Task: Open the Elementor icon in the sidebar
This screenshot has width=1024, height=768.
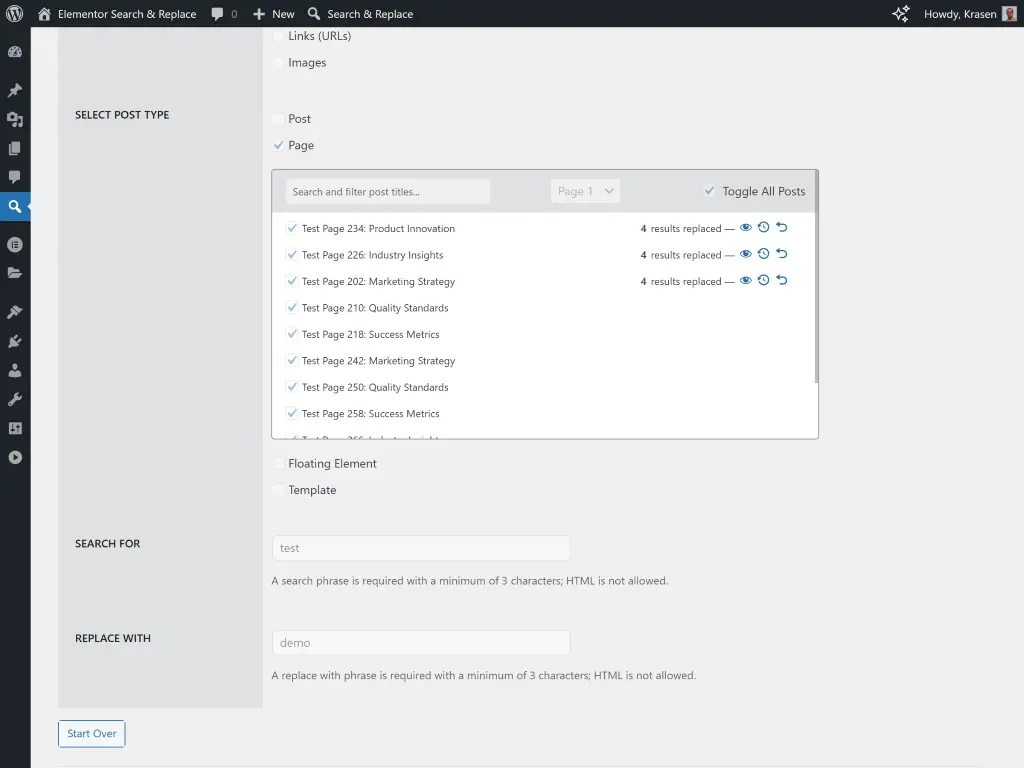Action: click(x=15, y=244)
